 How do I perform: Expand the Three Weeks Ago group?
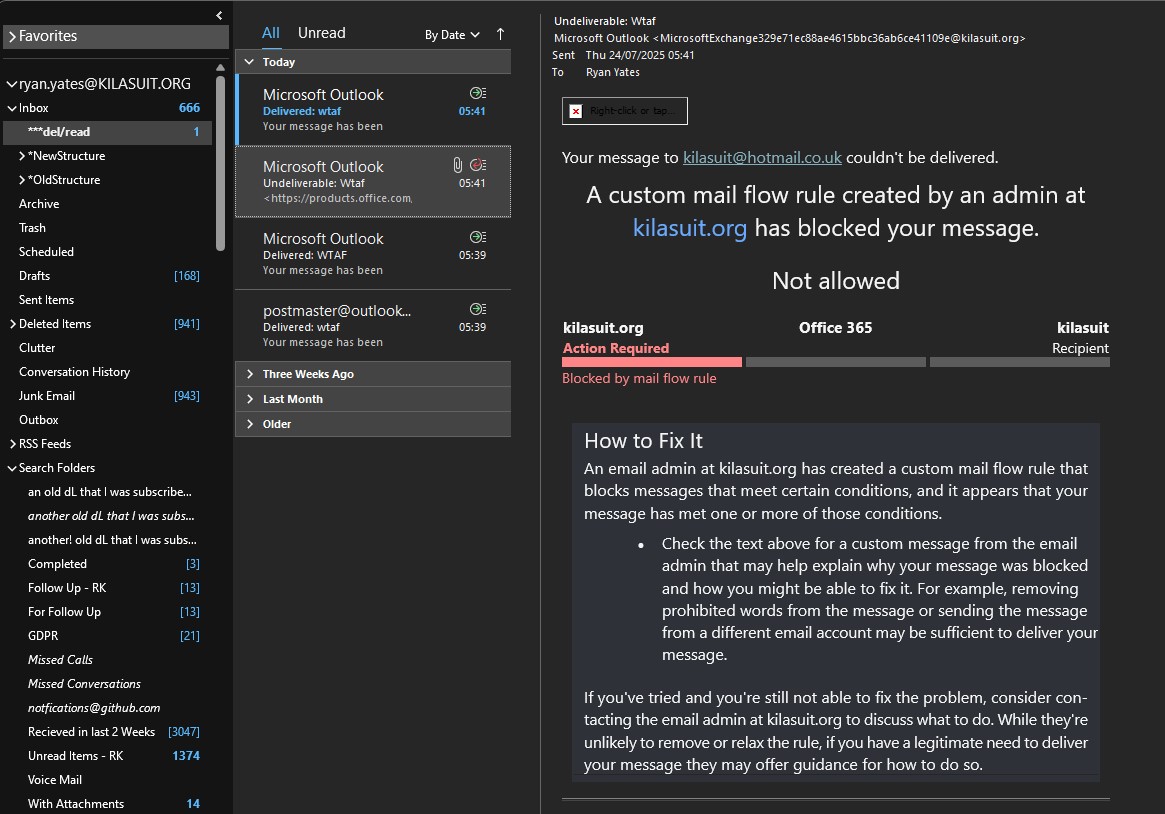pos(250,374)
